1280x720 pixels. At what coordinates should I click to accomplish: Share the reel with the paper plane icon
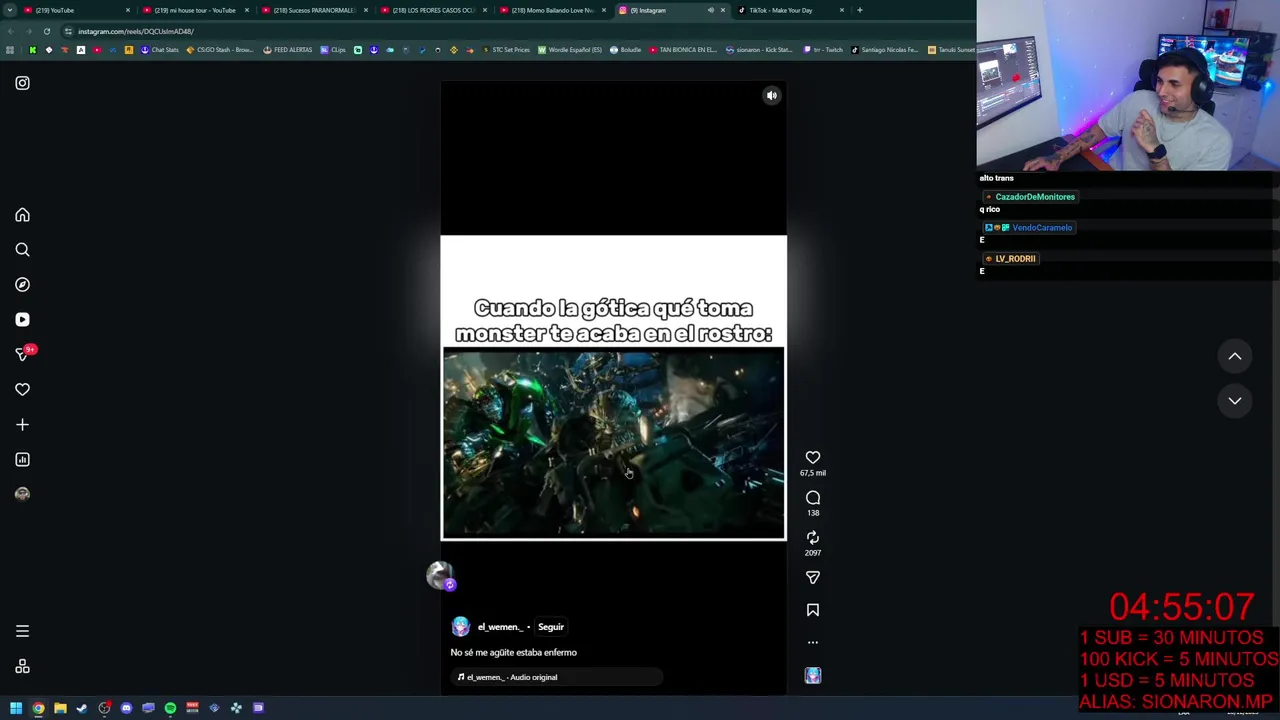(x=813, y=578)
